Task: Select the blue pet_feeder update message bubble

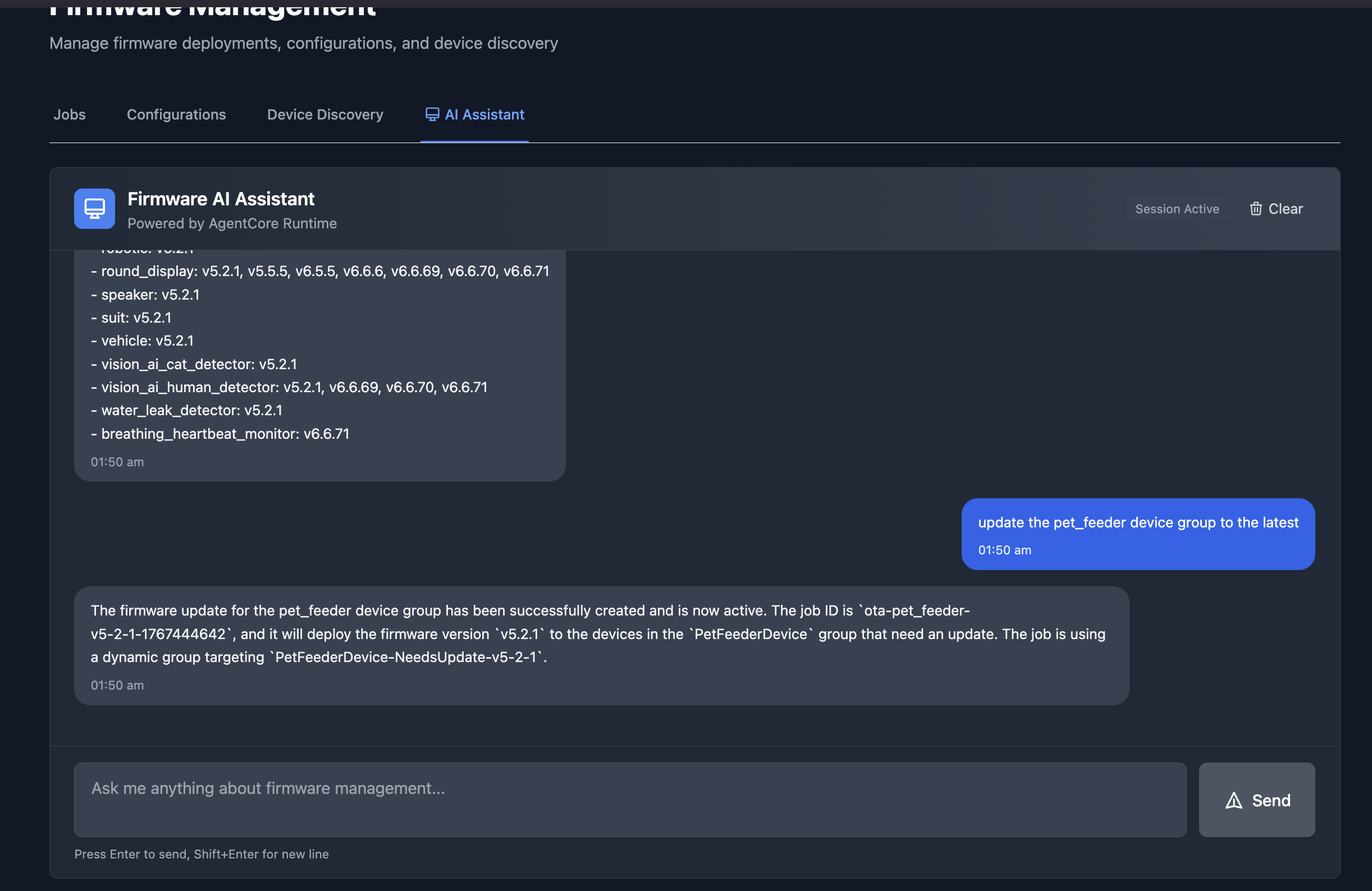Action: point(1137,534)
